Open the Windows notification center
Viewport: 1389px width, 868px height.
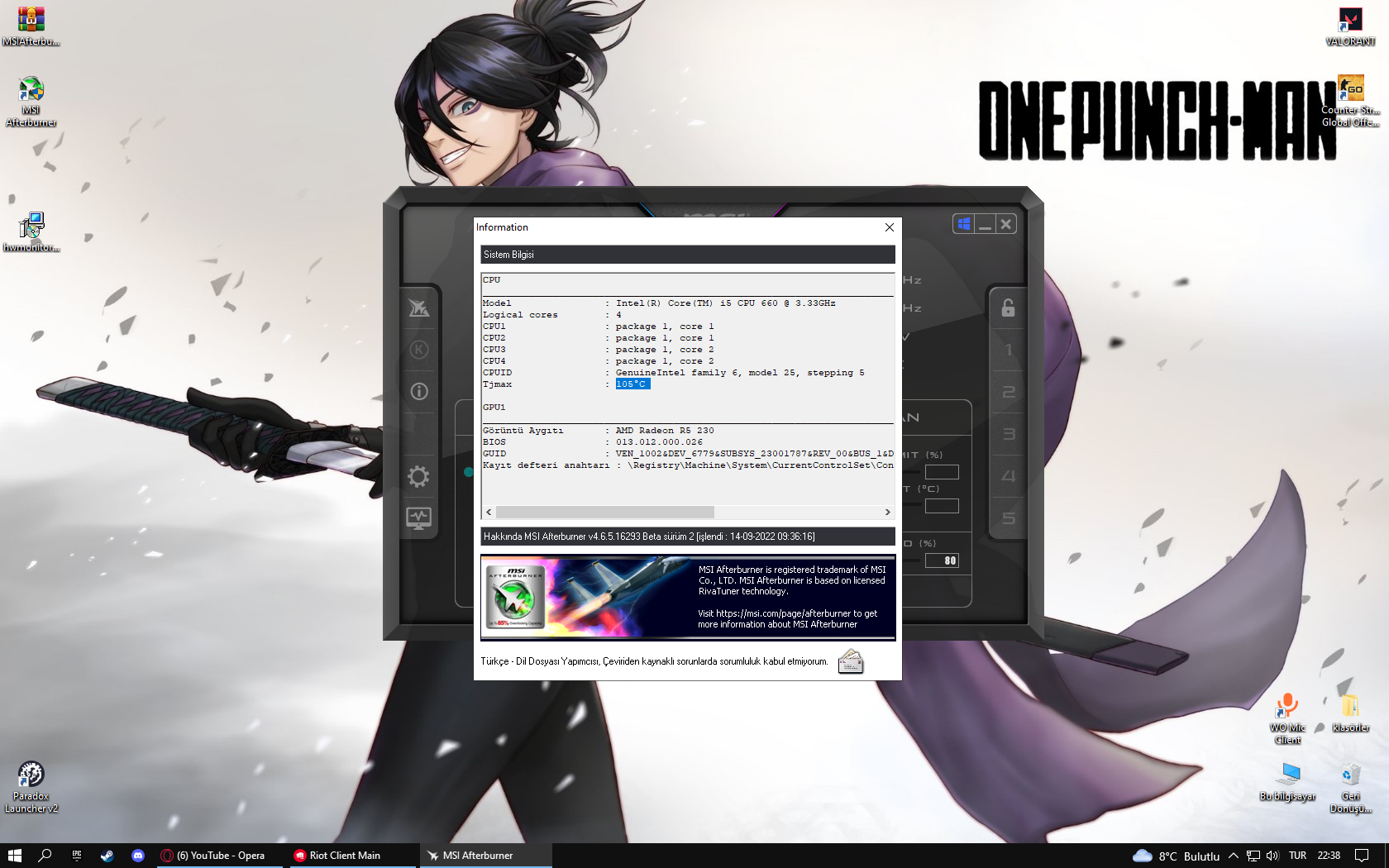[x=1362, y=856]
